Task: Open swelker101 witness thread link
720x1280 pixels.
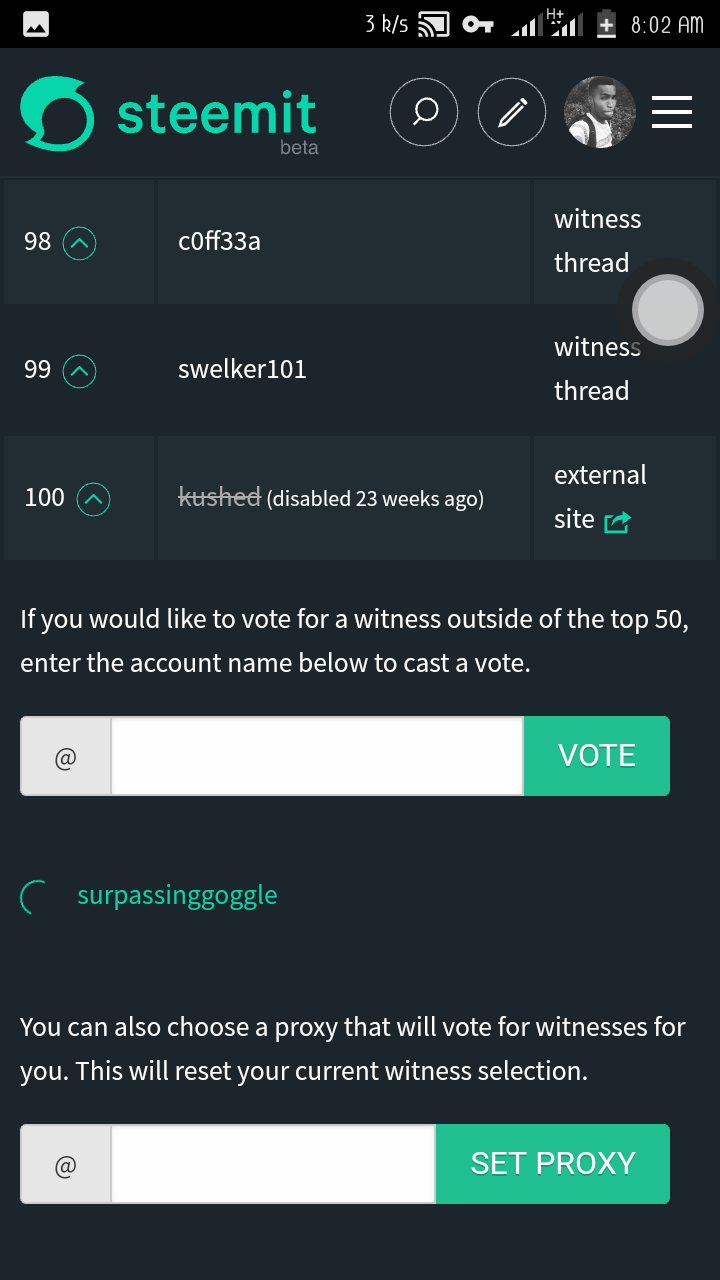Action: (x=598, y=369)
